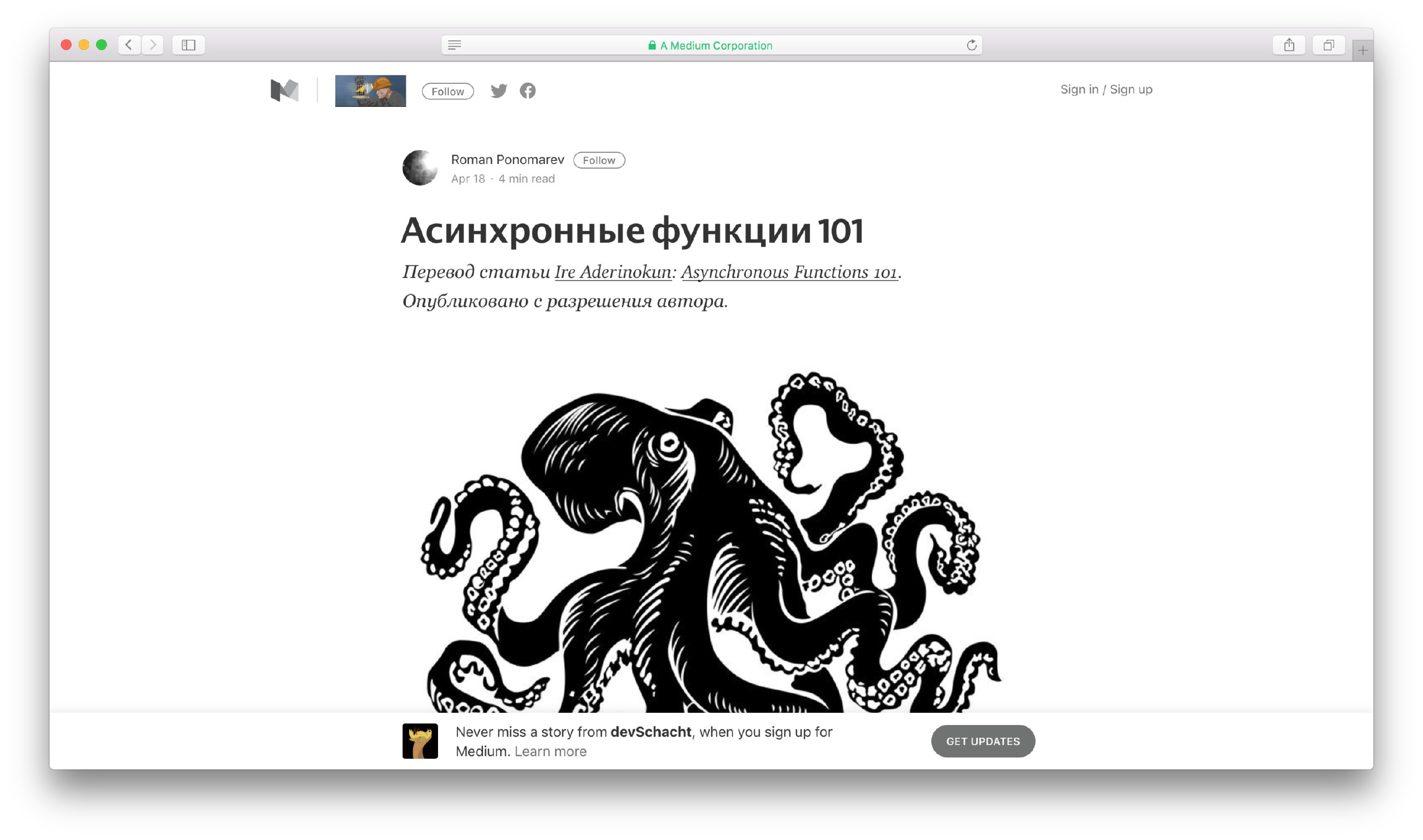This screenshot has height=840, width=1423.
Task: Click the green lock icon in address bar
Action: (652, 46)
